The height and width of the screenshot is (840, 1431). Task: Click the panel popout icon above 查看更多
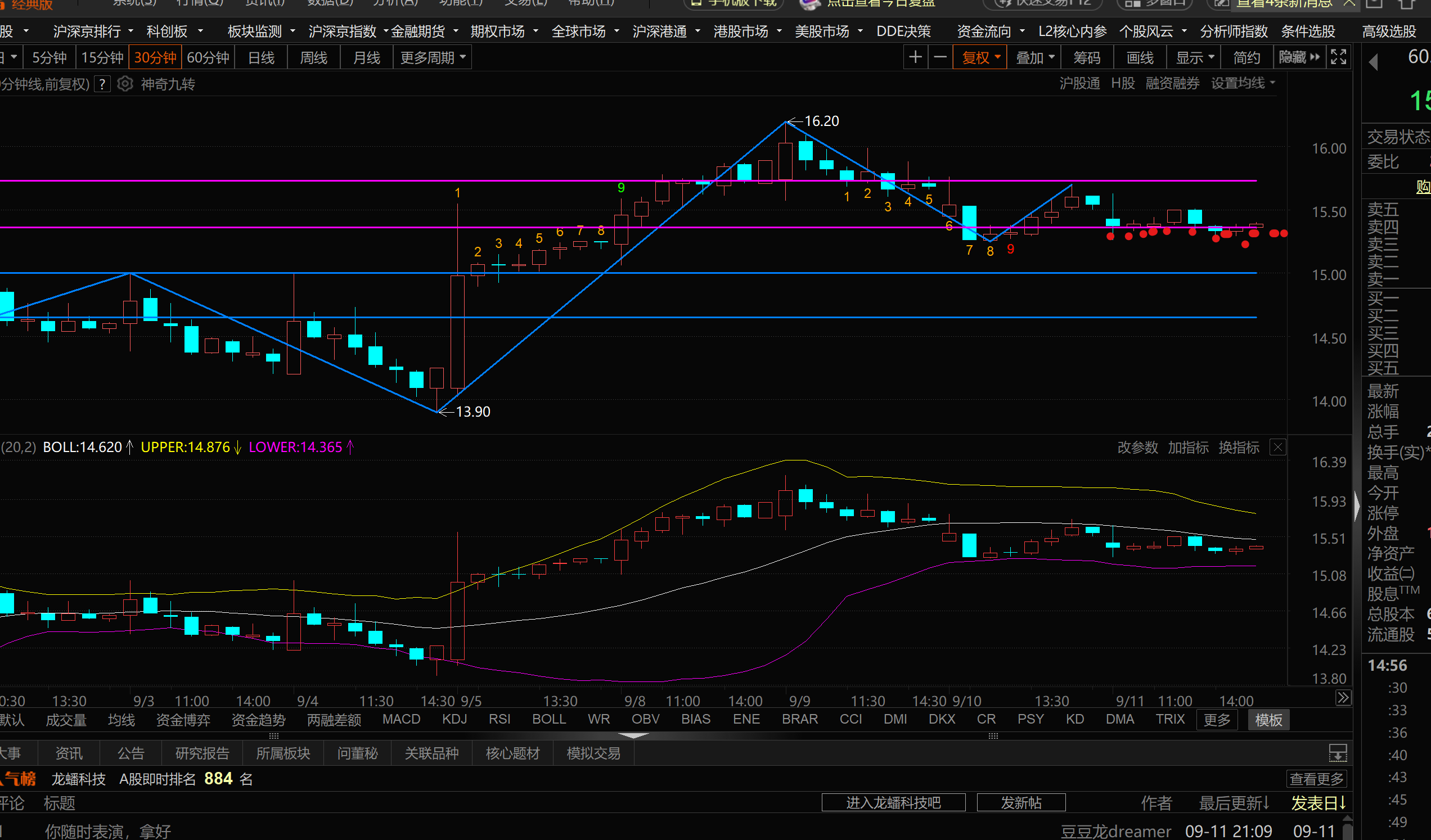1337,753
